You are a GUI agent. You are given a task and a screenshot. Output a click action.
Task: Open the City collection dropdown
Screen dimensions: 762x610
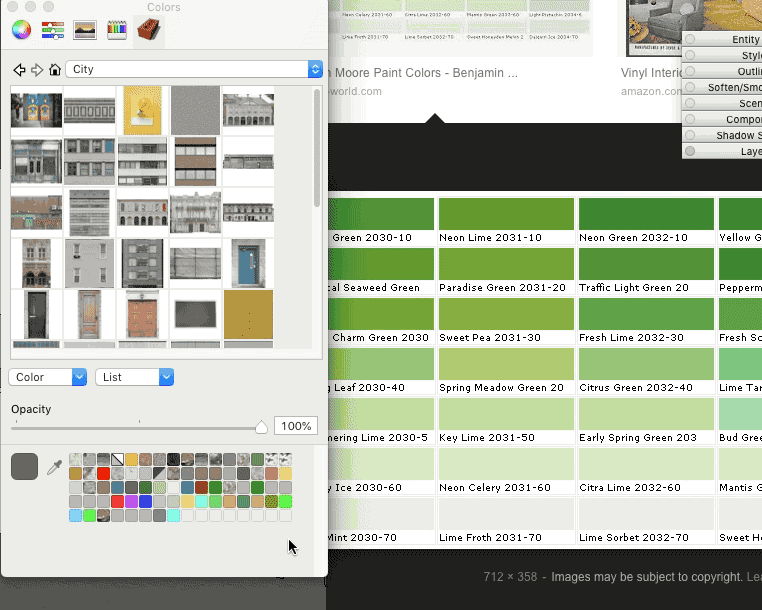(x=194, y=69)
